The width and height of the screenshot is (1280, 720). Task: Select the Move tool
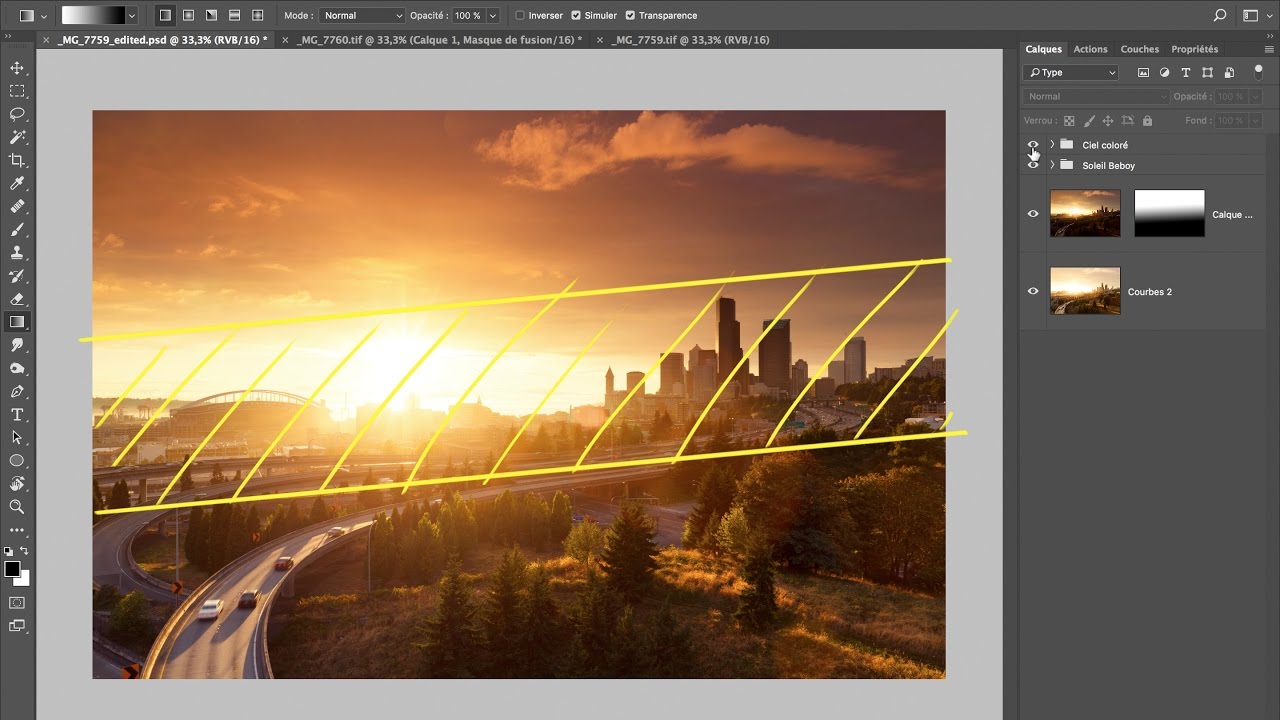tap(17, 68)
